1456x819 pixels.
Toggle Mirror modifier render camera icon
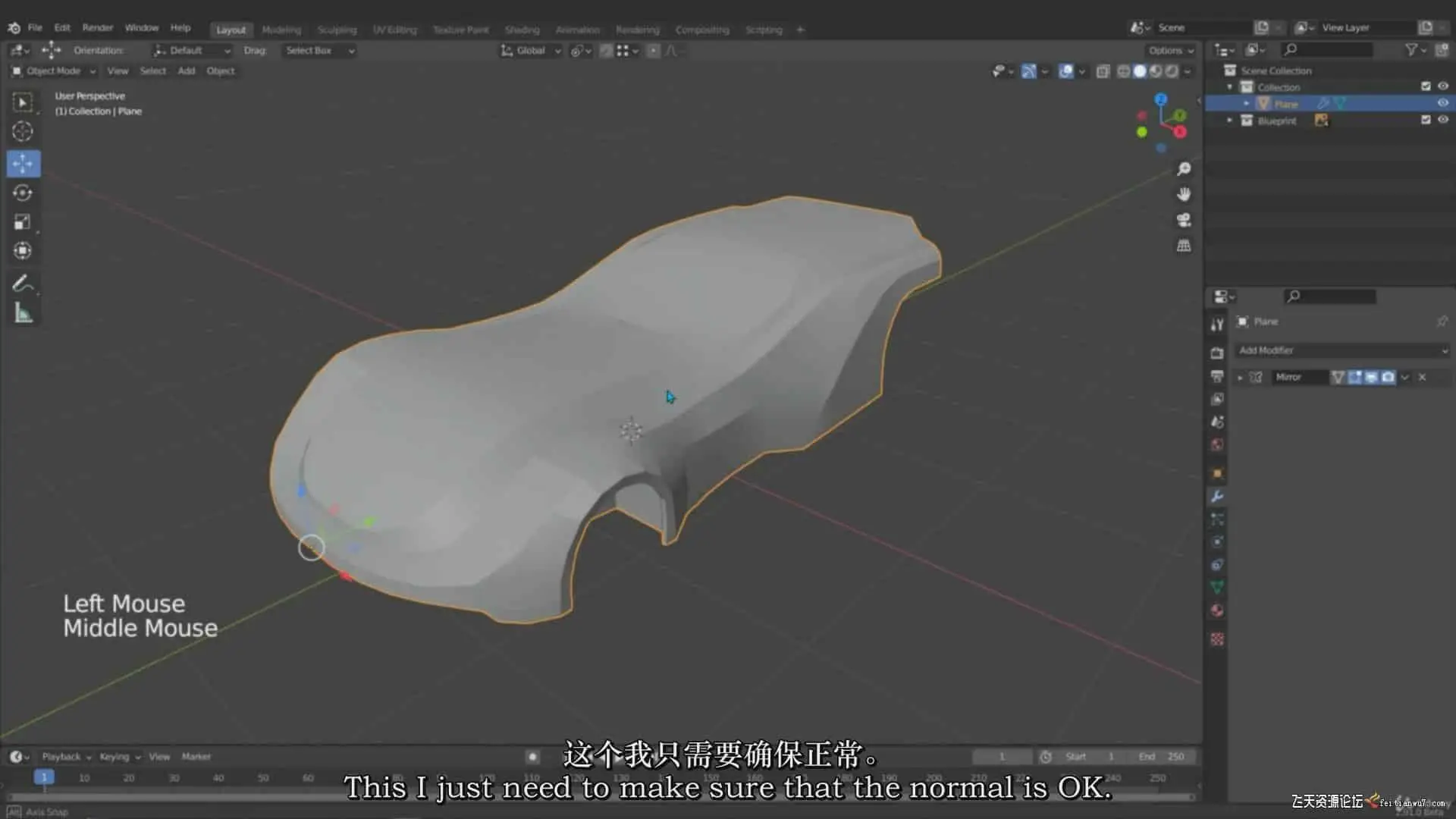click(x=1388, y=377)
